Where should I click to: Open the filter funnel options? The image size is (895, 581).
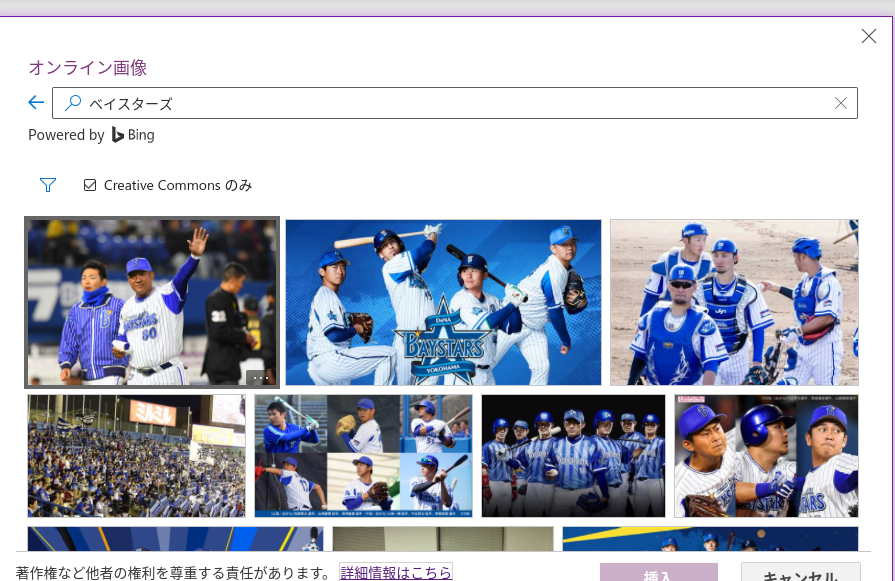(48, 185)
